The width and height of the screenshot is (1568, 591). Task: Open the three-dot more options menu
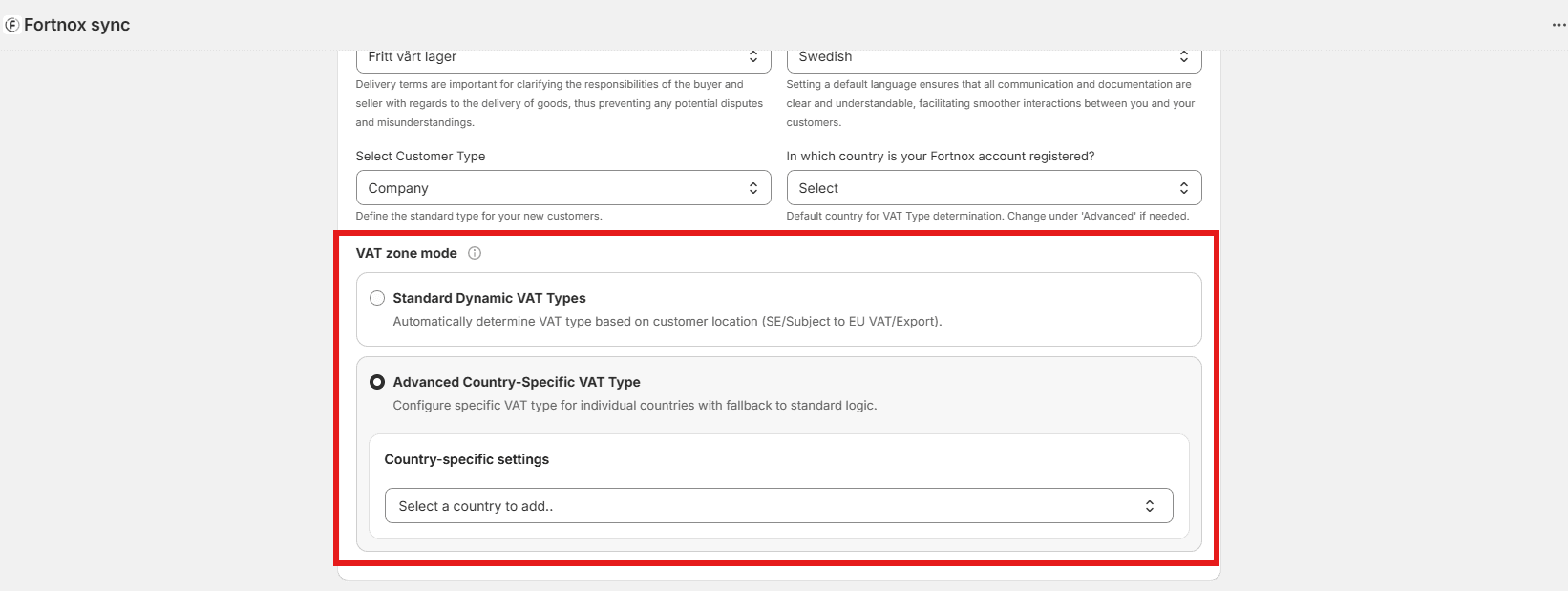(1558, 25)
